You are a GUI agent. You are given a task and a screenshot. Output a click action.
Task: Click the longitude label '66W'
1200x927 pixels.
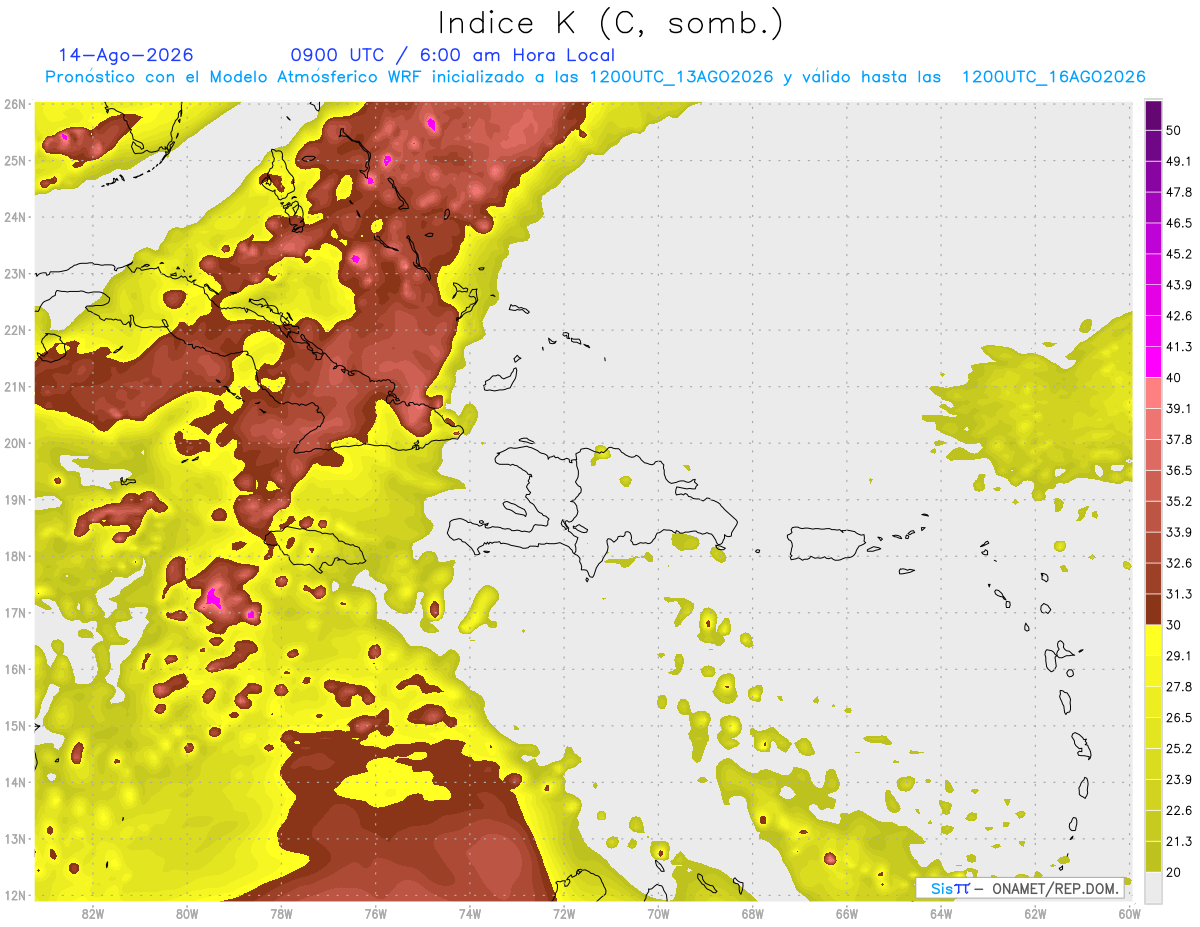click(846, 913)
